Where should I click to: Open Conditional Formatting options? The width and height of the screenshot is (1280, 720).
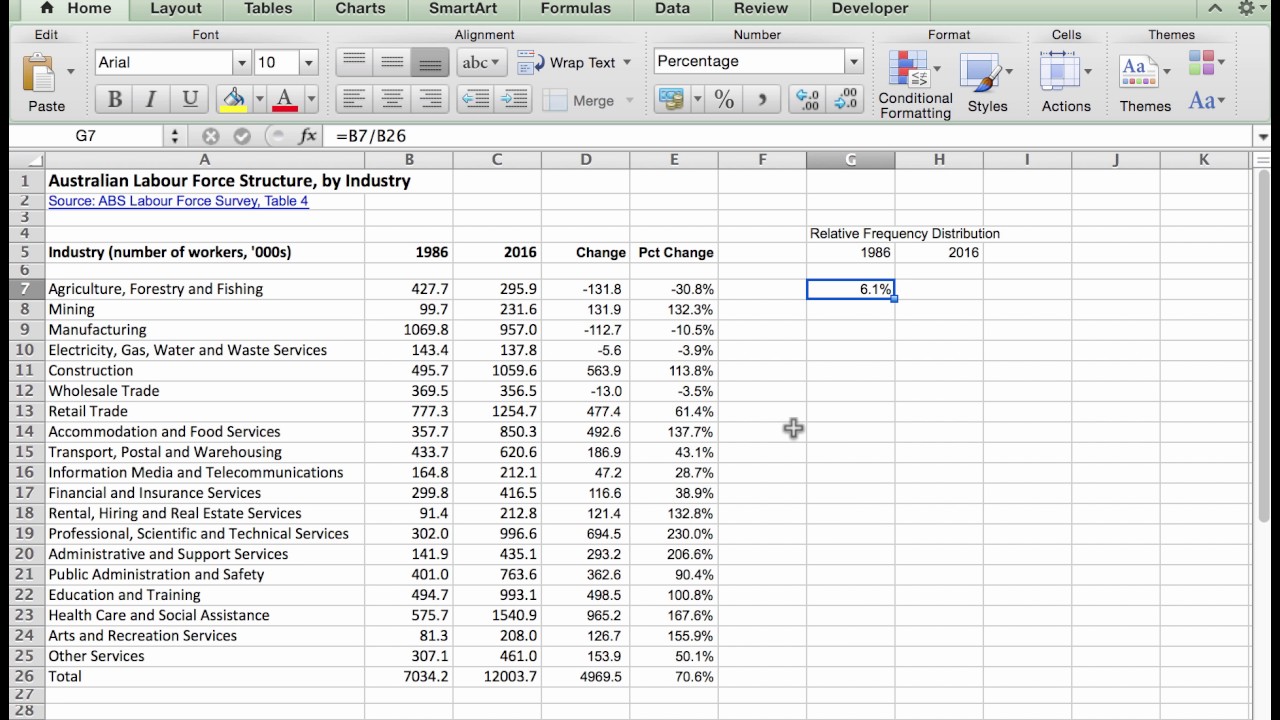coord(915,85)
